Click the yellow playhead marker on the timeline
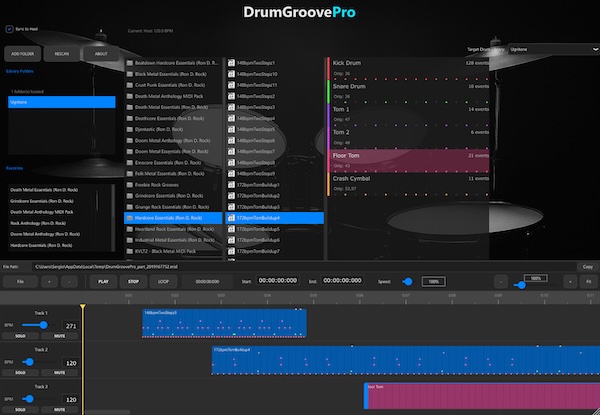This screenshot has width=600, height=415. pyautogui.click(x=83, y=307)
